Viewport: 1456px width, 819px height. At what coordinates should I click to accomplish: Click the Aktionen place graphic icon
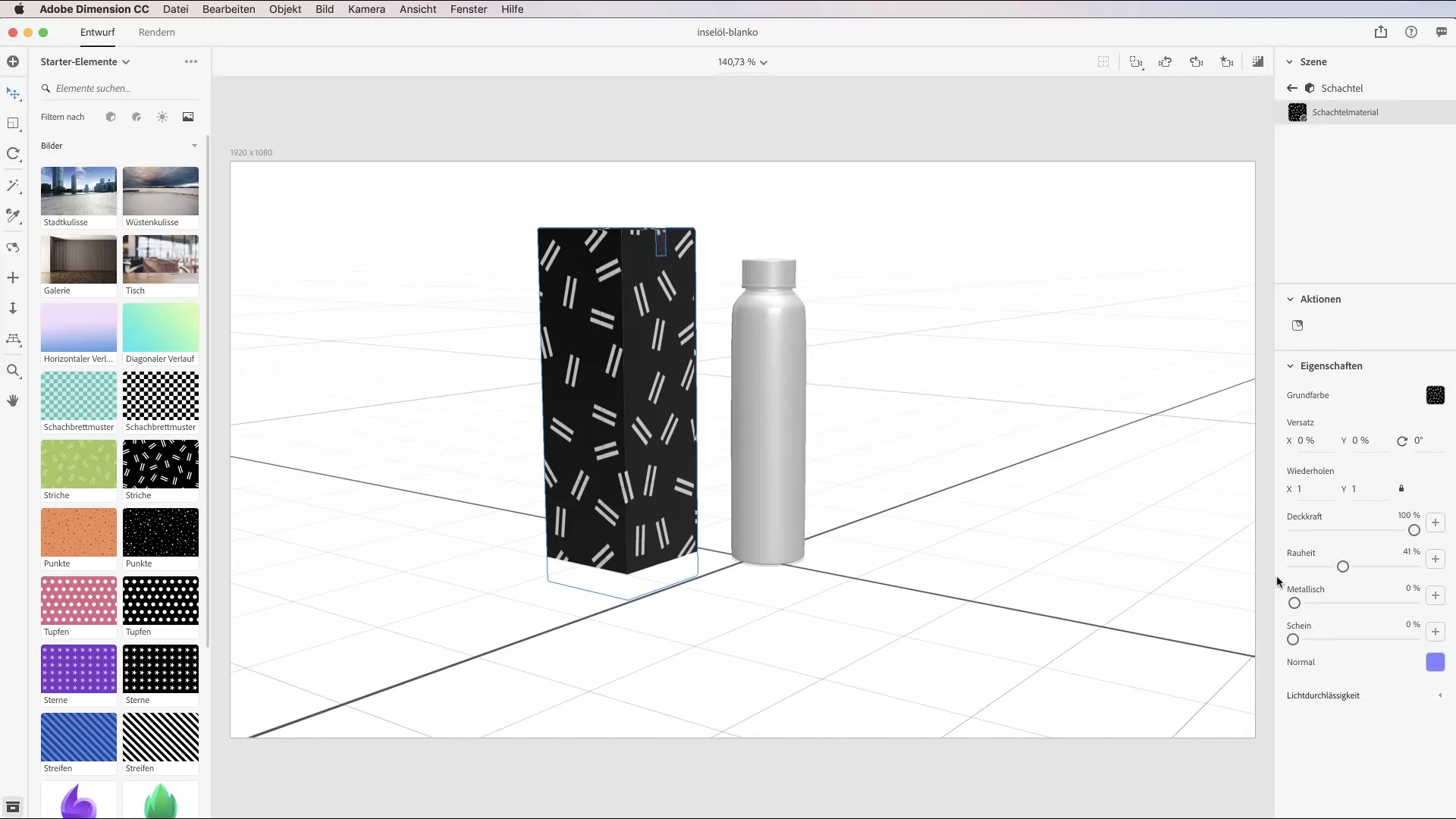coord(1298,325)
